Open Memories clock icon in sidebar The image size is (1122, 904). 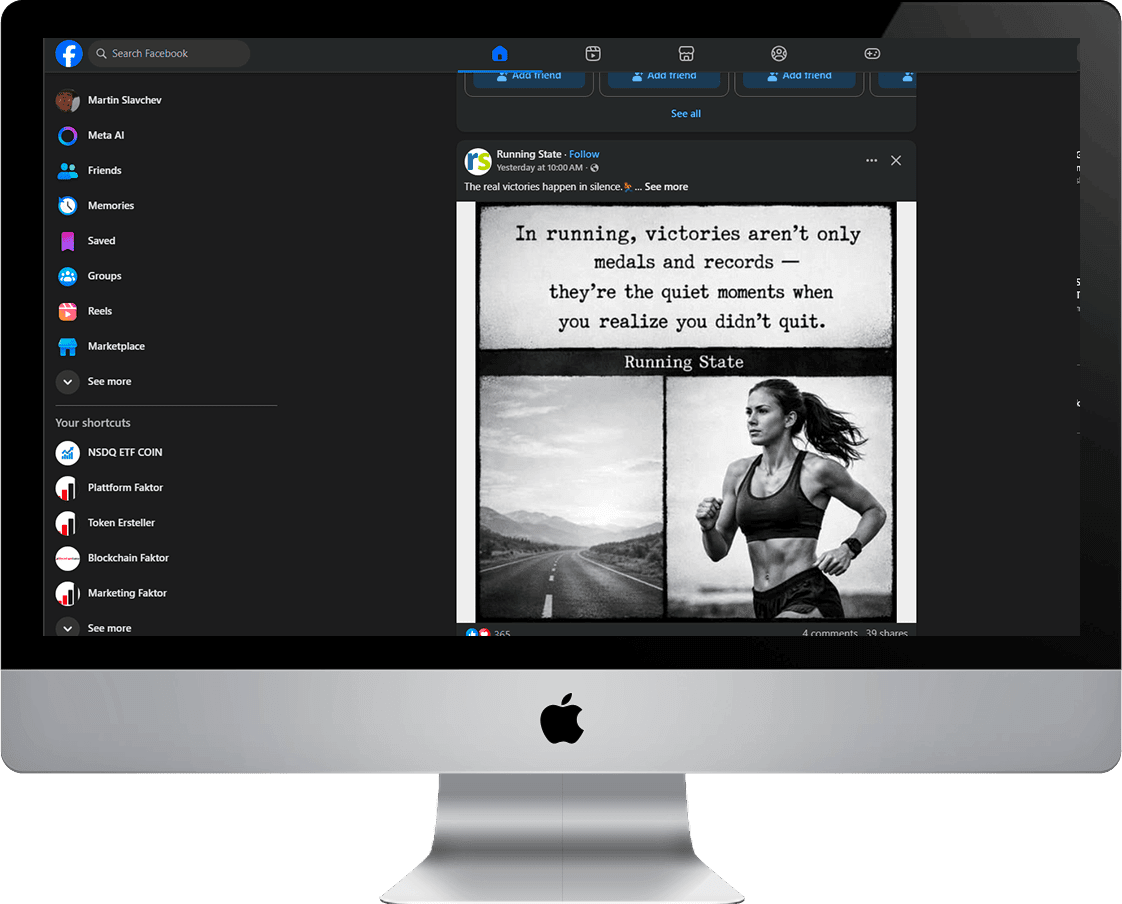pos(67,205)
